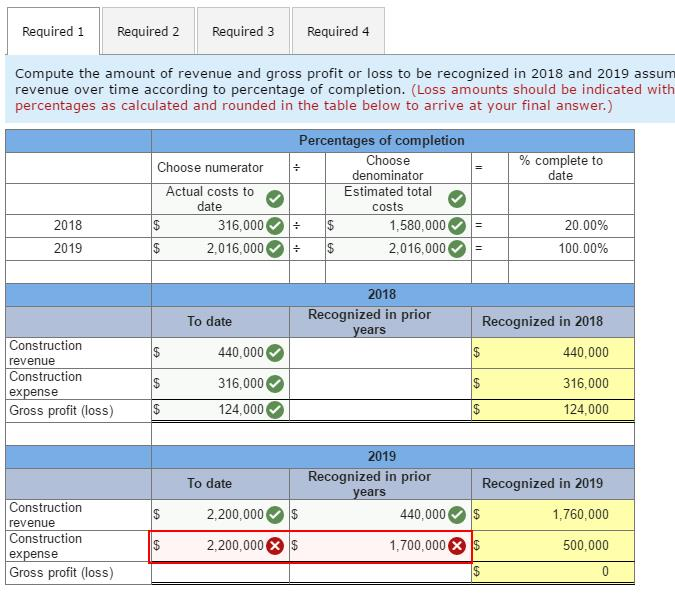Open the Required 4 tab
Screen dimensions: 675x596
tap(338, 31)
